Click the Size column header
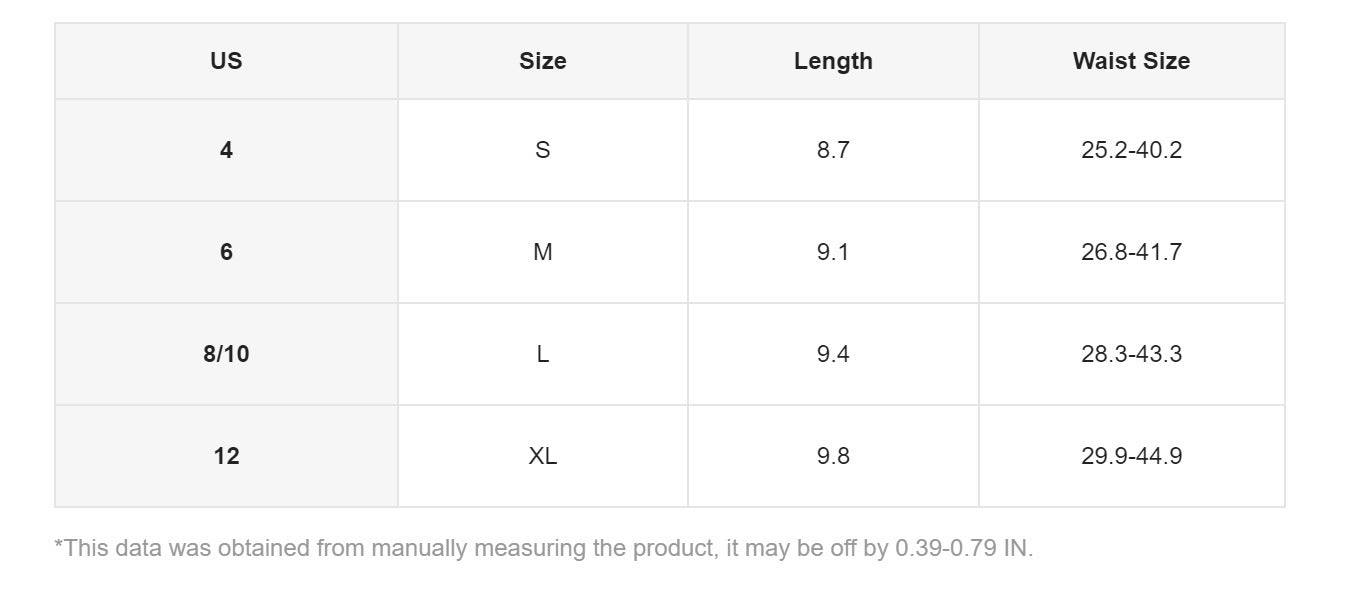This screenshot has width=1351, height=593. pos(542,61)
